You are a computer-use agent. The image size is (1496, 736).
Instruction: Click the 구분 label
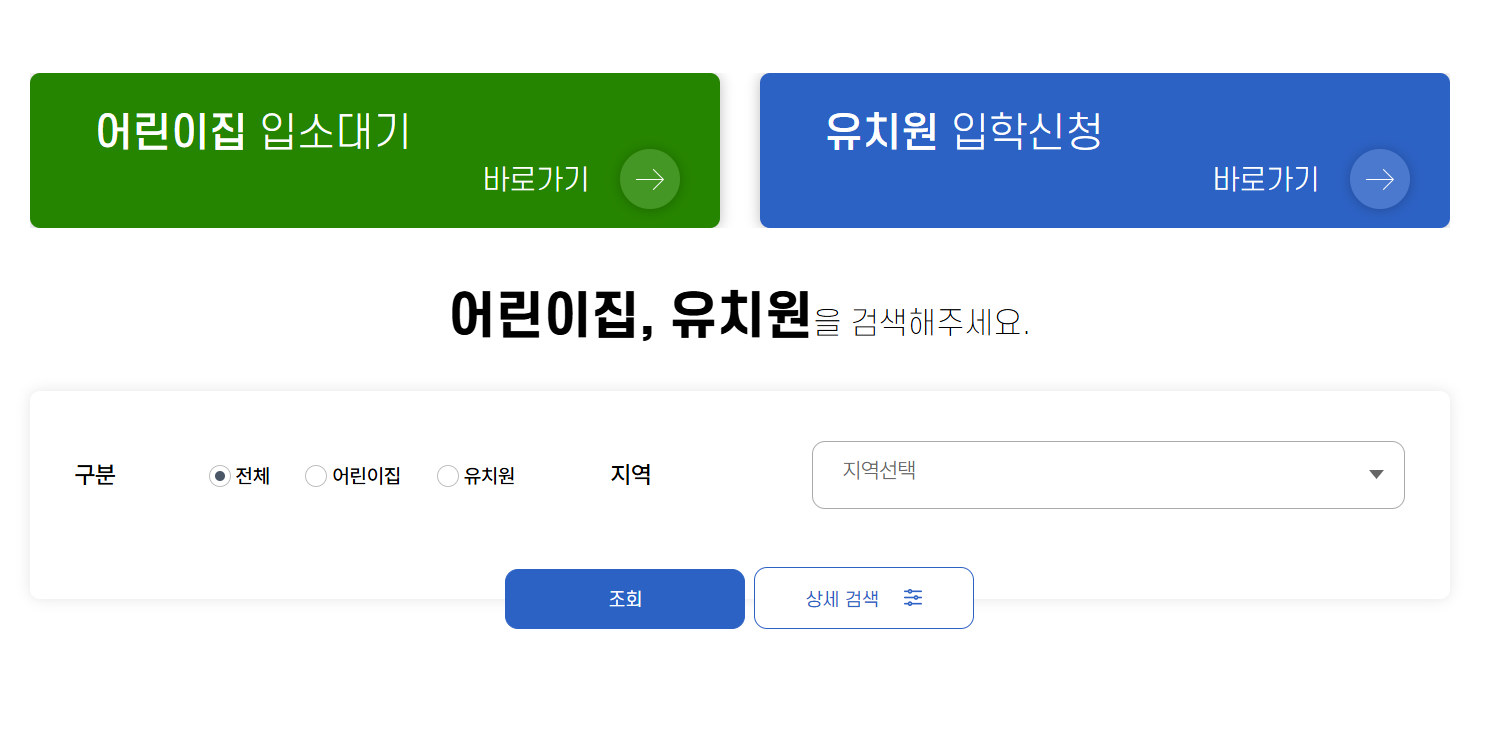click(94, 475)
